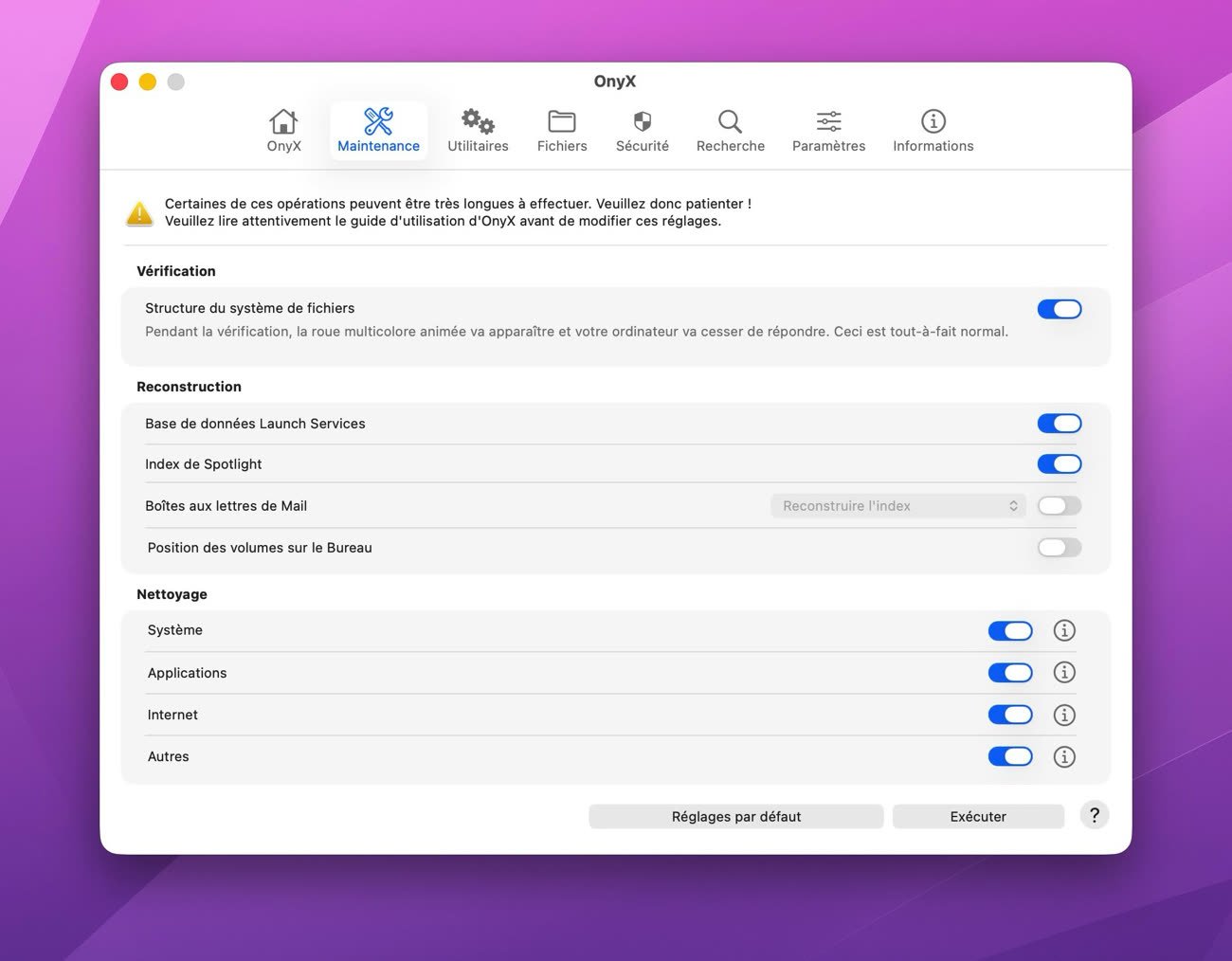Click the Reconstruction section heading
Viewport: 1232px width, 961px height.
click(x=189, y=387)
